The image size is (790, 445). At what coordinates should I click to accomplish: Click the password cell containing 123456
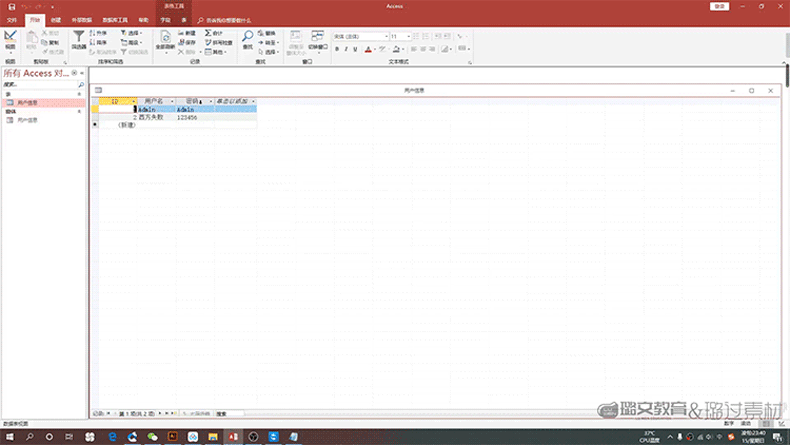pos(195,117)
